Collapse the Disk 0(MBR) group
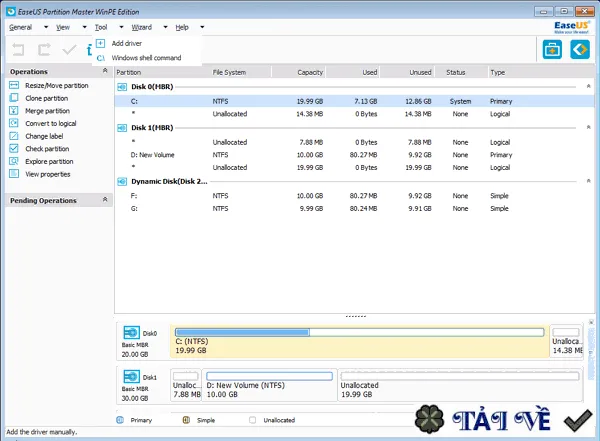This screenshot has width=600, height=441. point(589,86)
